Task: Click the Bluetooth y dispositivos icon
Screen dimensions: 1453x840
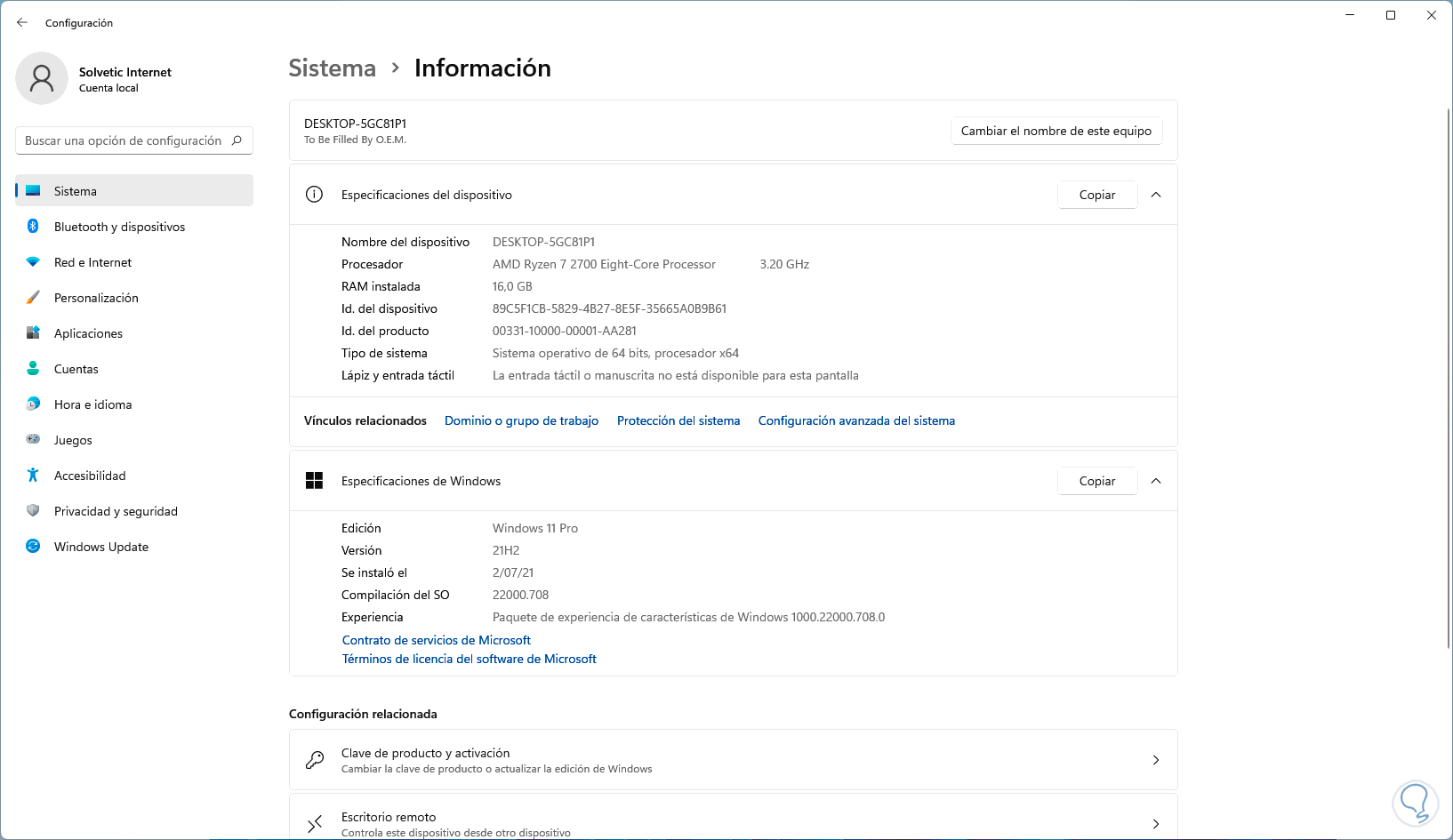Action: coord(33,227)
